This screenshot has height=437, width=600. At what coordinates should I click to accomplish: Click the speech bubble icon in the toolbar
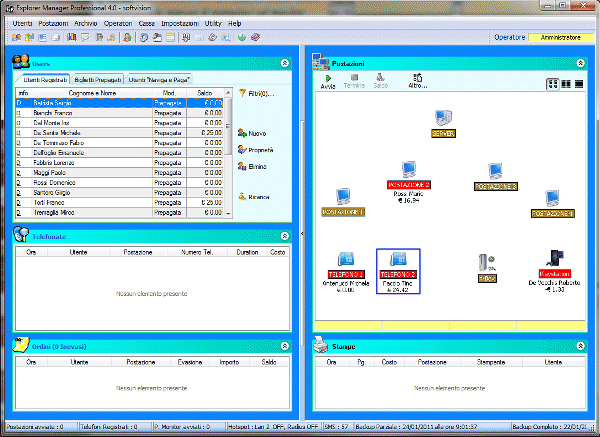pyautogui.click(x=85, y=38)
